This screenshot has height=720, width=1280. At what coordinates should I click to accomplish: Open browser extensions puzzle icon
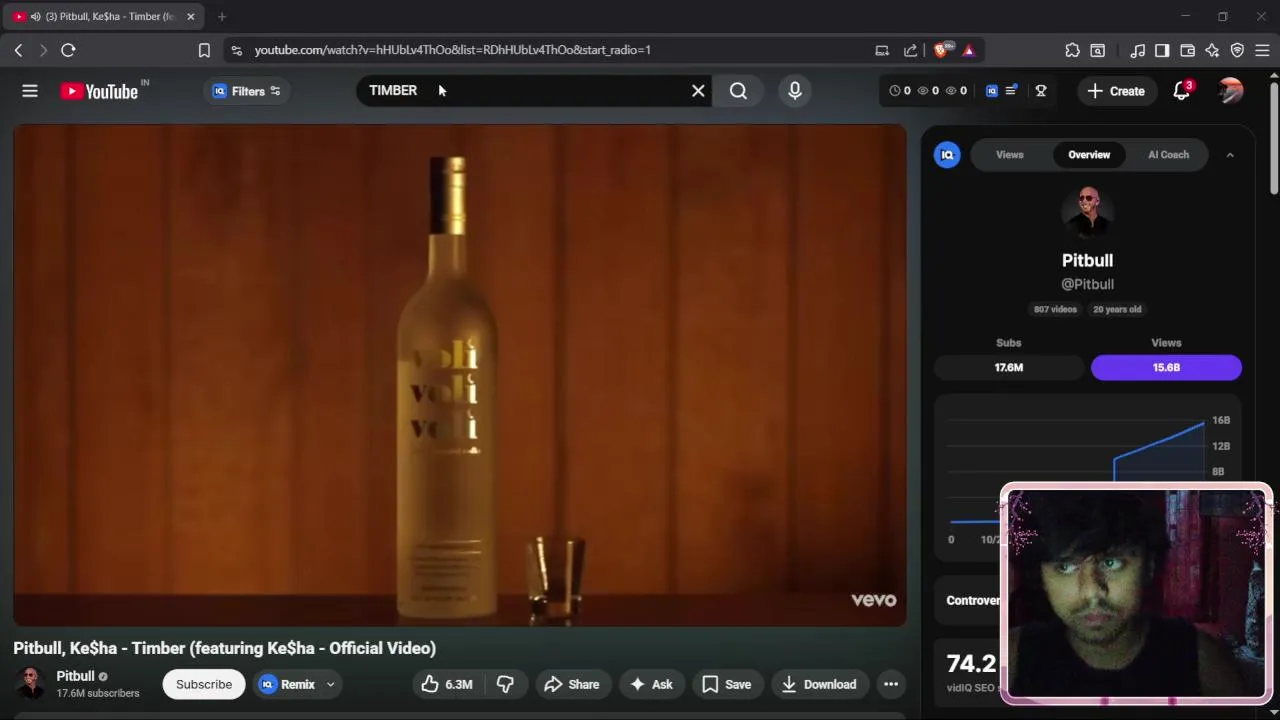1072,50
